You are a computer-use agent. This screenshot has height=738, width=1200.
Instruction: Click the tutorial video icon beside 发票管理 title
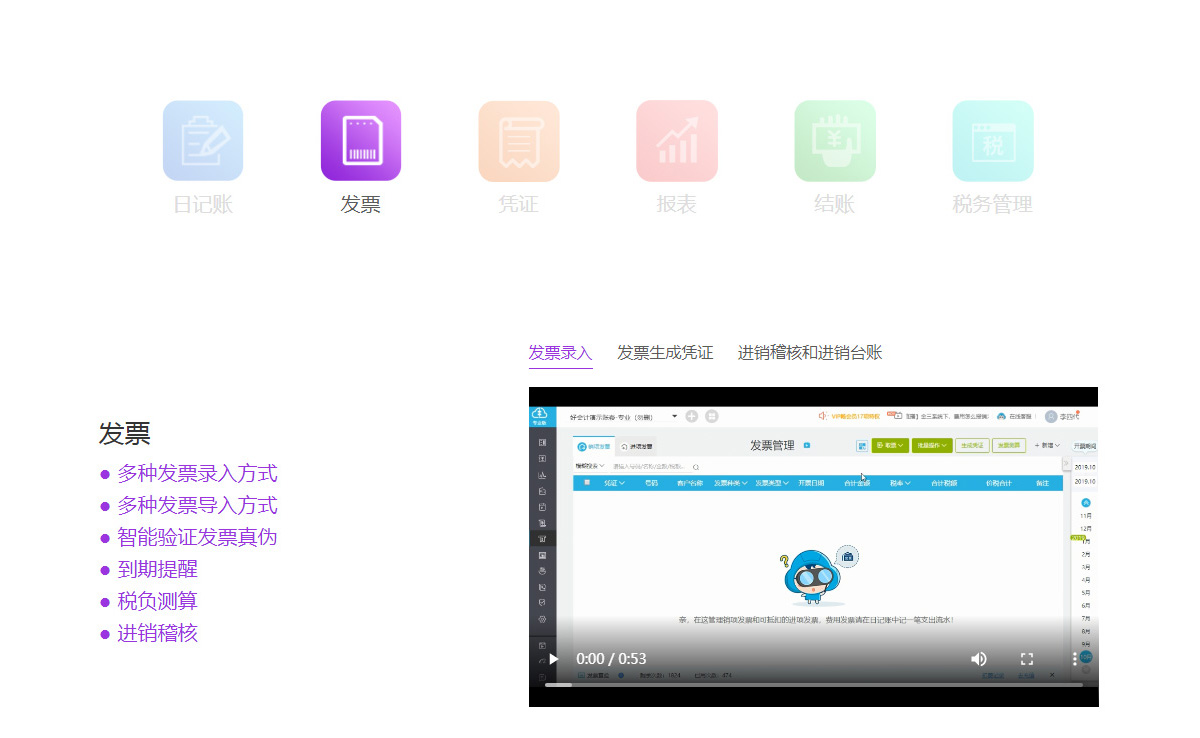pos(806,445)
